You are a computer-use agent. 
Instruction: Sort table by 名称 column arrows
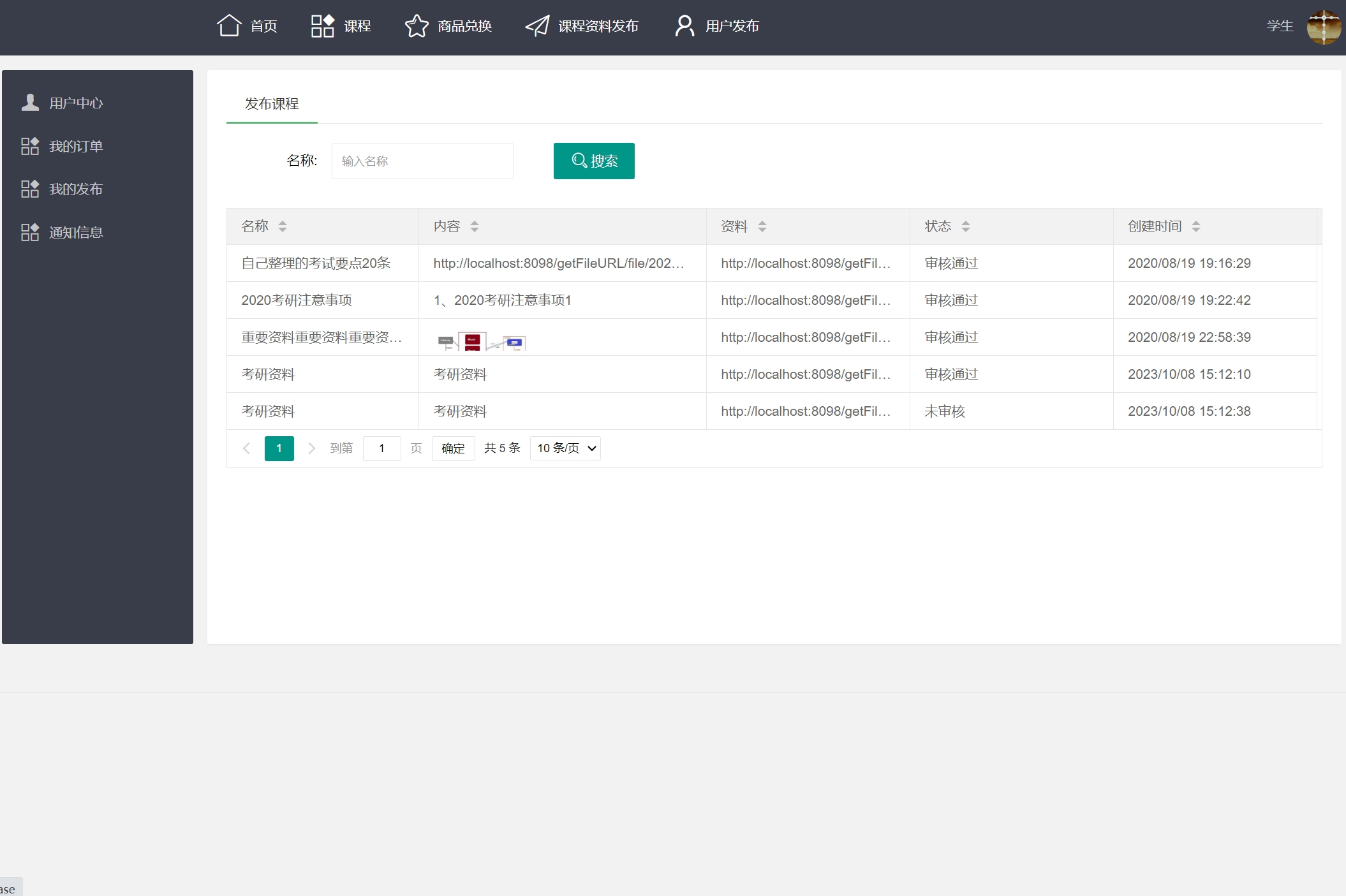point(283,226)
